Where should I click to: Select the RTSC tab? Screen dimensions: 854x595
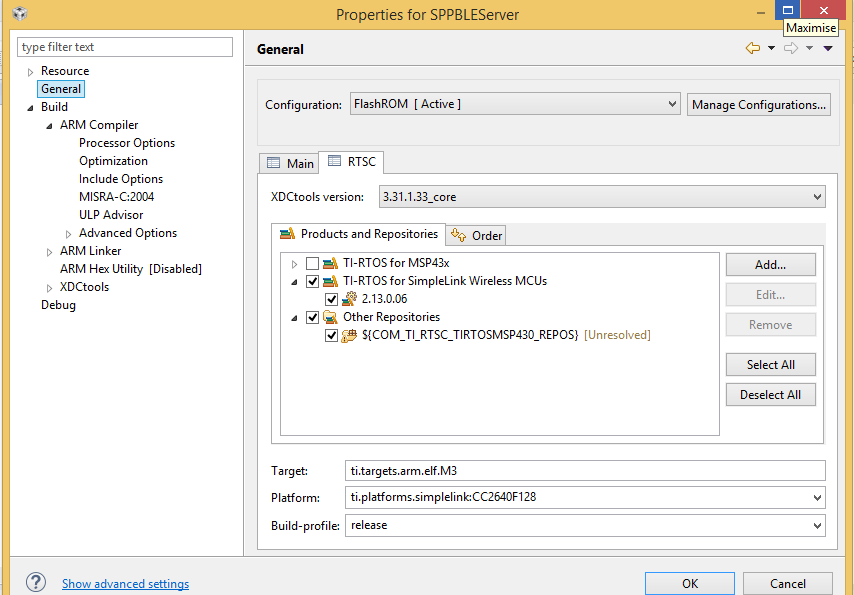351,162
